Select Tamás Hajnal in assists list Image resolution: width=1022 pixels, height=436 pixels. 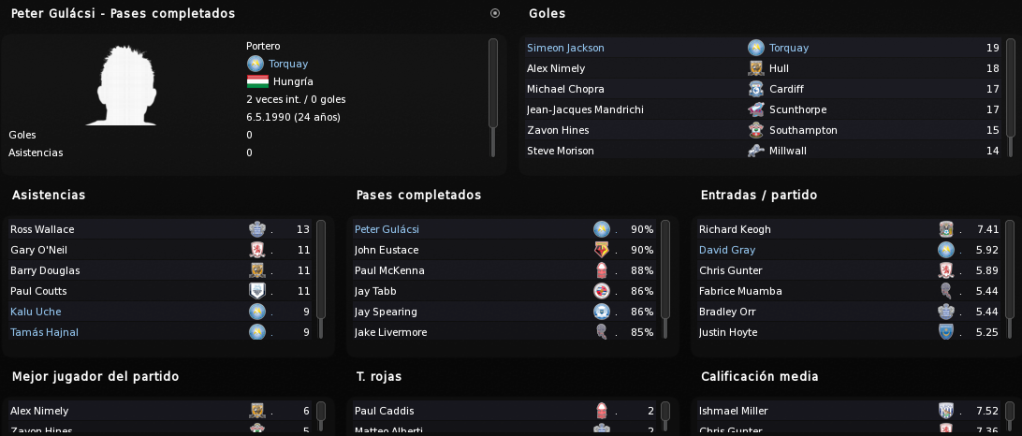[44, 332]
